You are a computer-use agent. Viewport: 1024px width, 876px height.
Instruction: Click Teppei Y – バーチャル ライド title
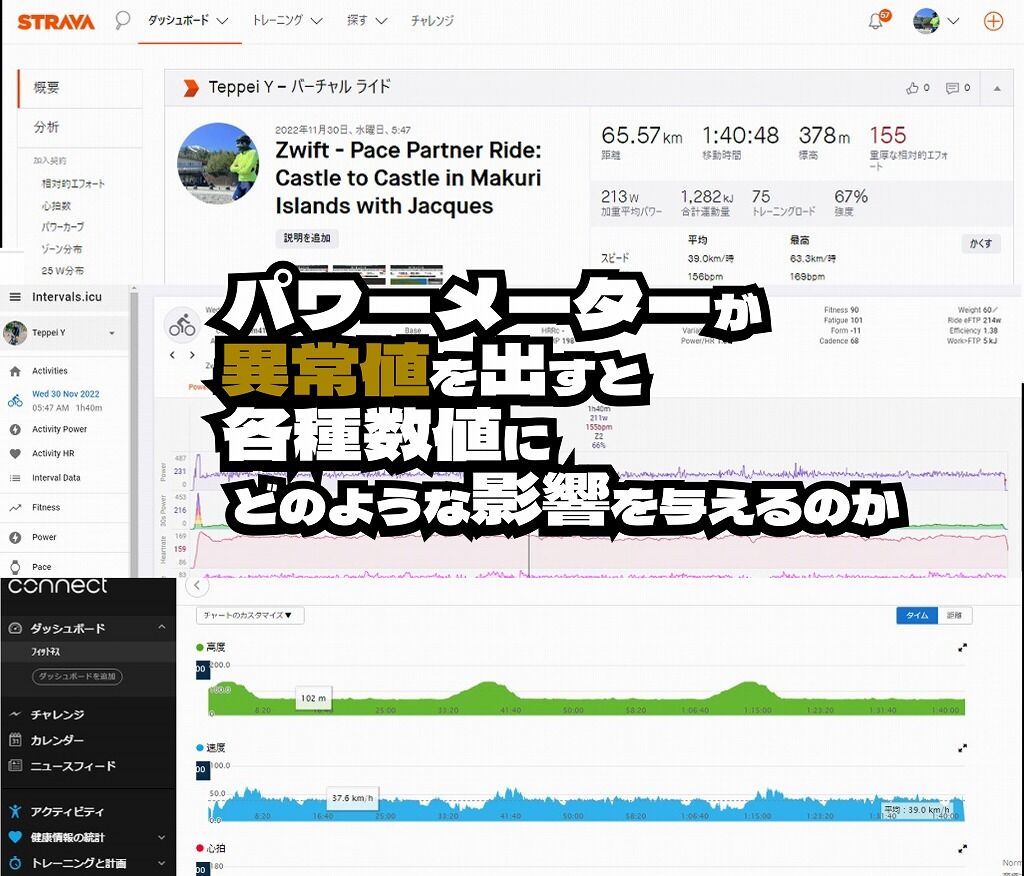click(x=299, y=88)
